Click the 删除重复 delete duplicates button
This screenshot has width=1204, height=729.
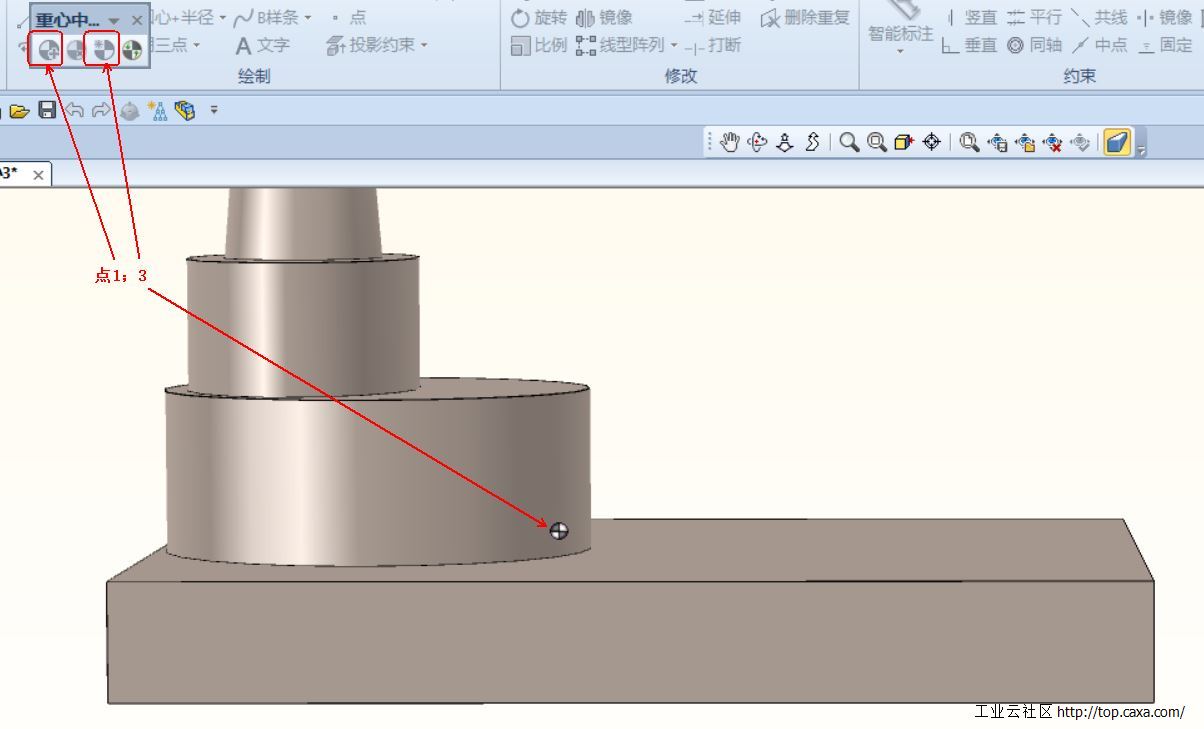tap(805, 18)
